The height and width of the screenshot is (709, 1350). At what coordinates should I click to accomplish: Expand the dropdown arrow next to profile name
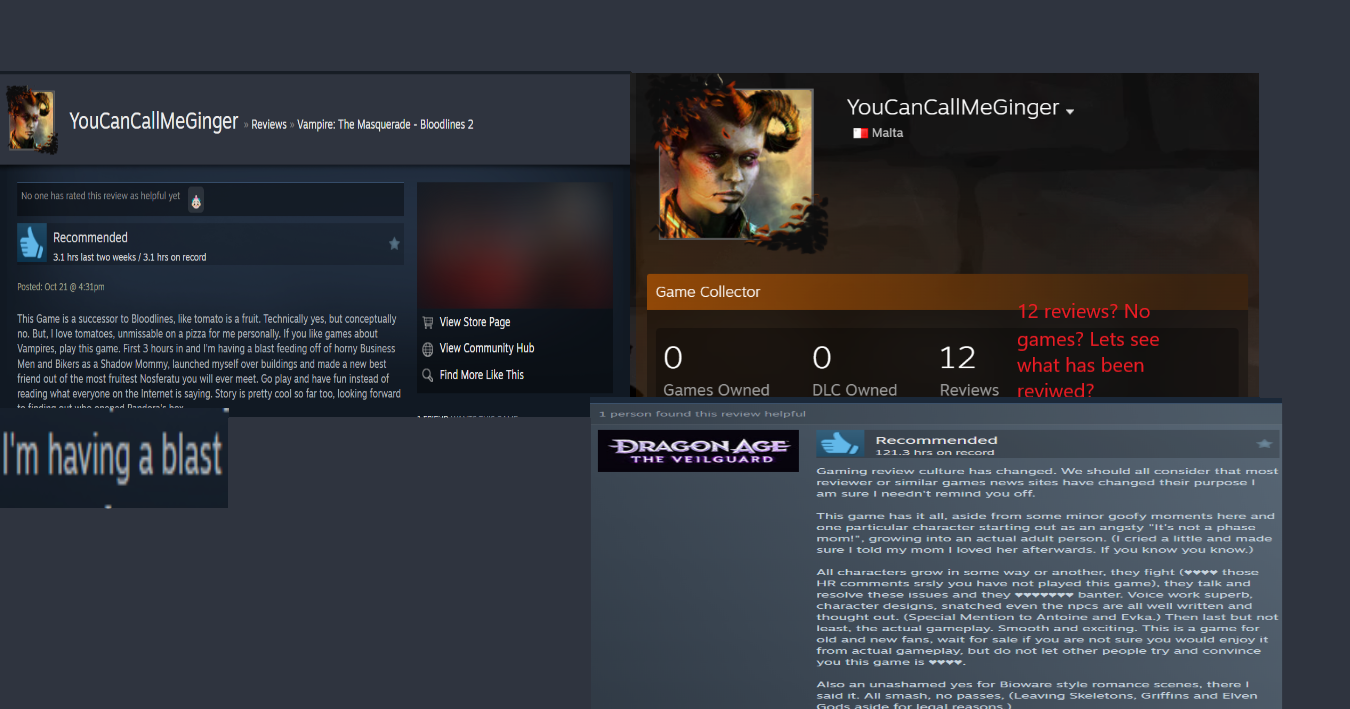[x=1070, y=111]
